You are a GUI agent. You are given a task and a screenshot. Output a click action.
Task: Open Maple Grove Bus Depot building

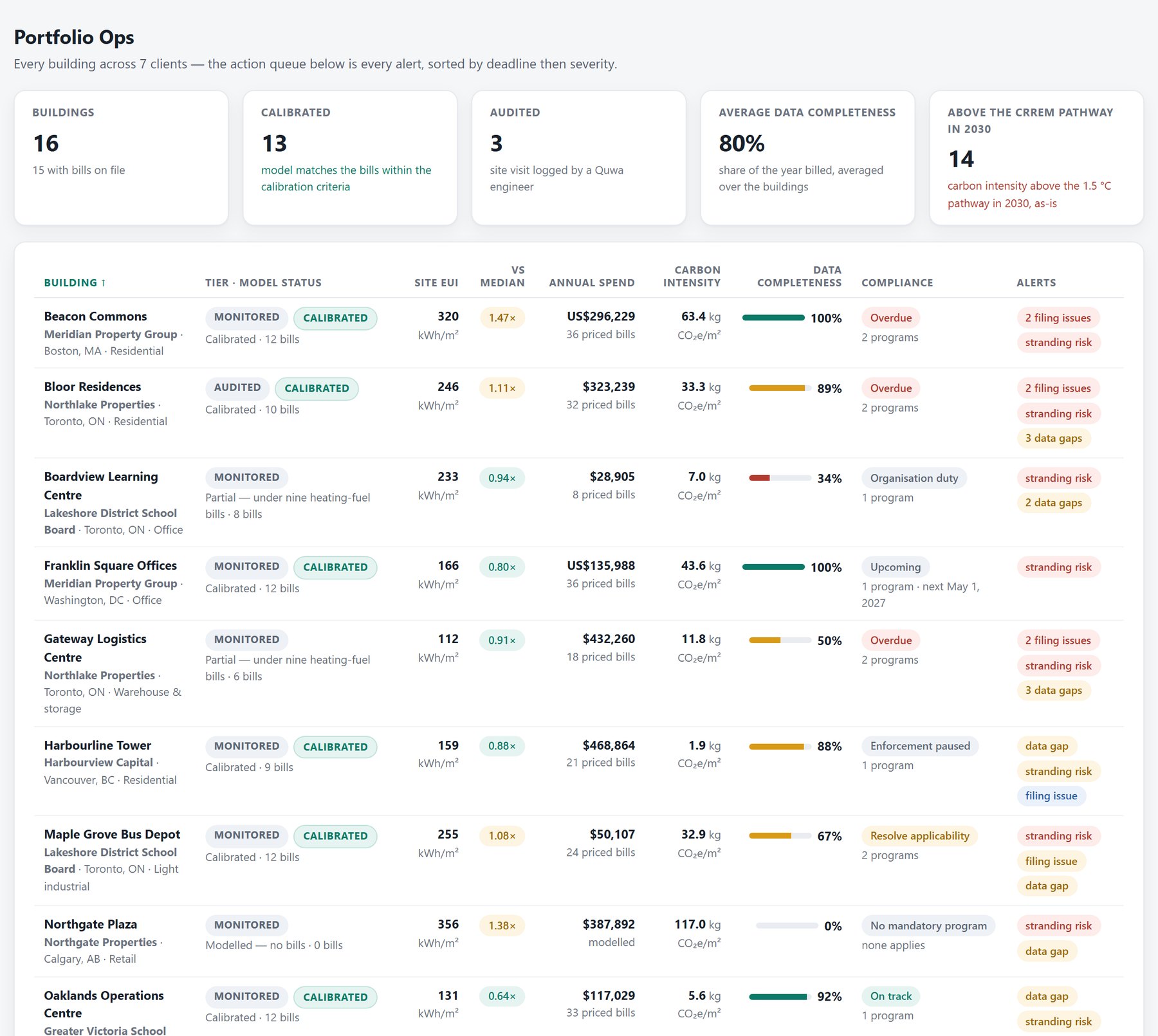point(112,834)
